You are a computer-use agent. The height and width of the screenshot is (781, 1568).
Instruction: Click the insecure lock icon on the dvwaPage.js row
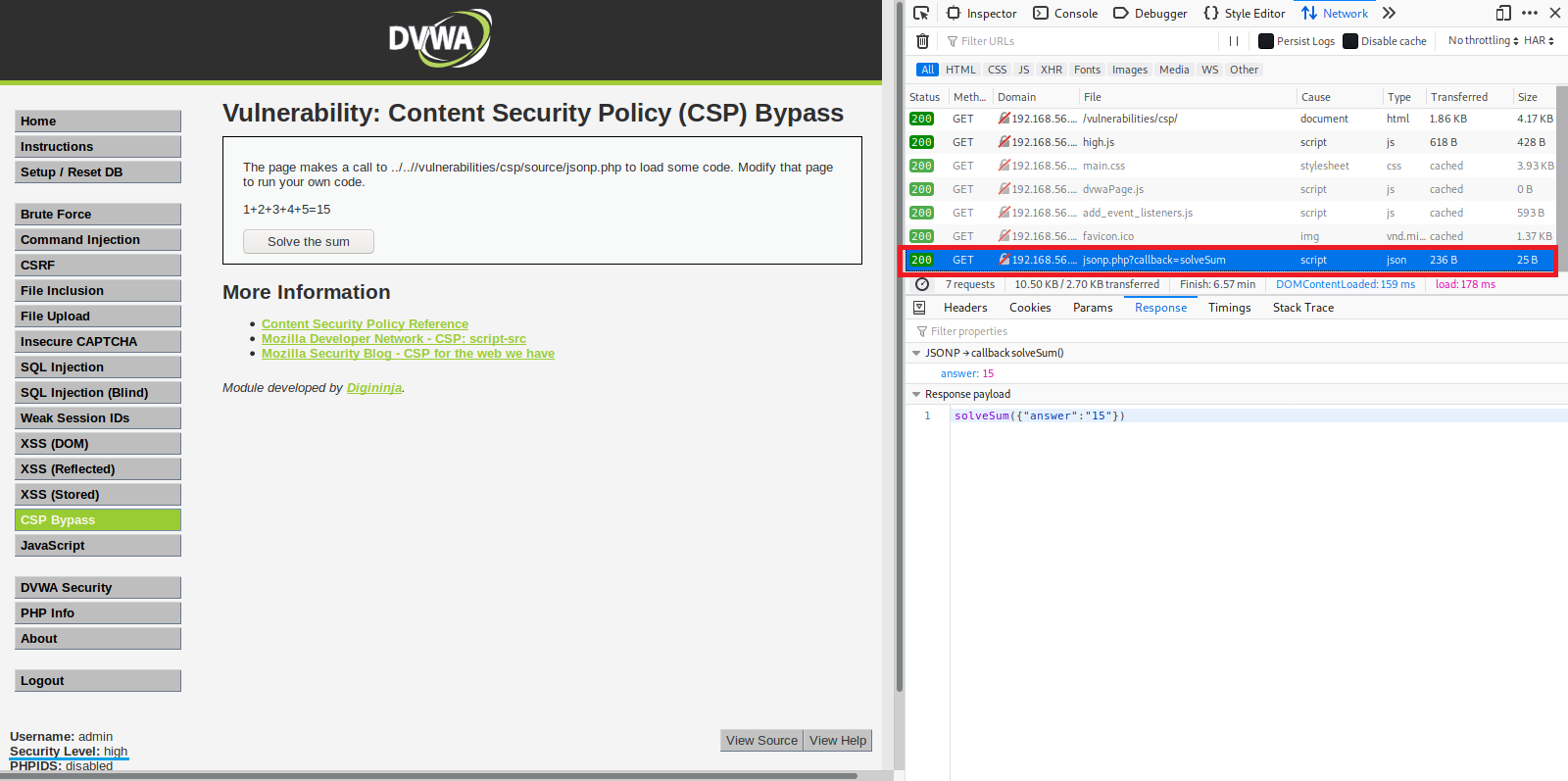point(1004,189)
